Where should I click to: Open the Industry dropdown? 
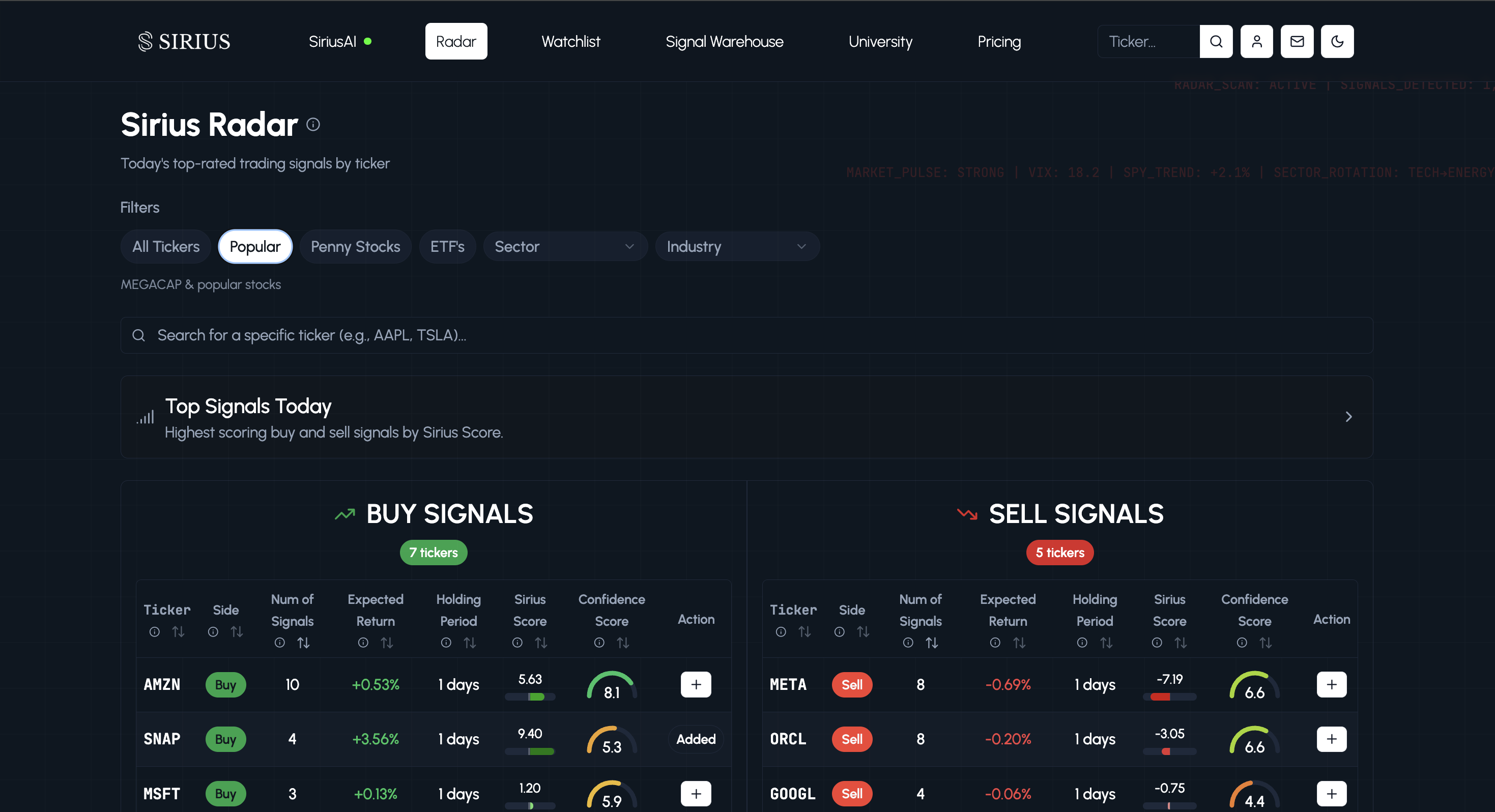[736, 247]
